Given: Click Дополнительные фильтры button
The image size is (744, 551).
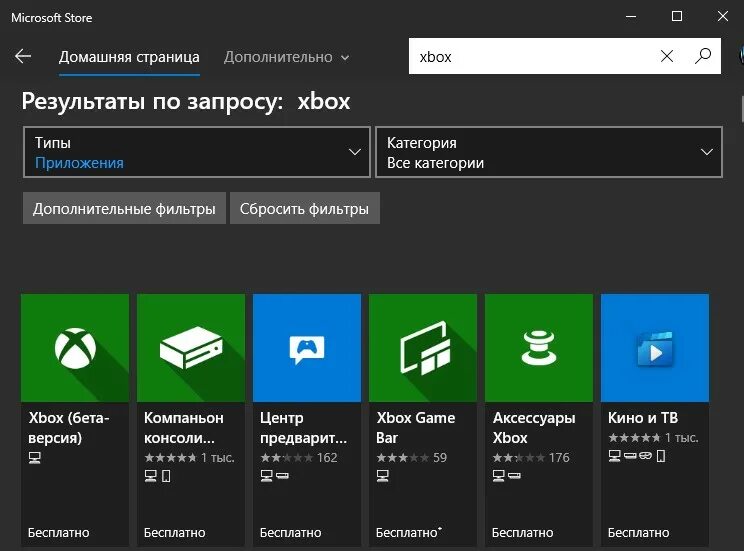Looking at the screenshot, I should click(124, 208).
